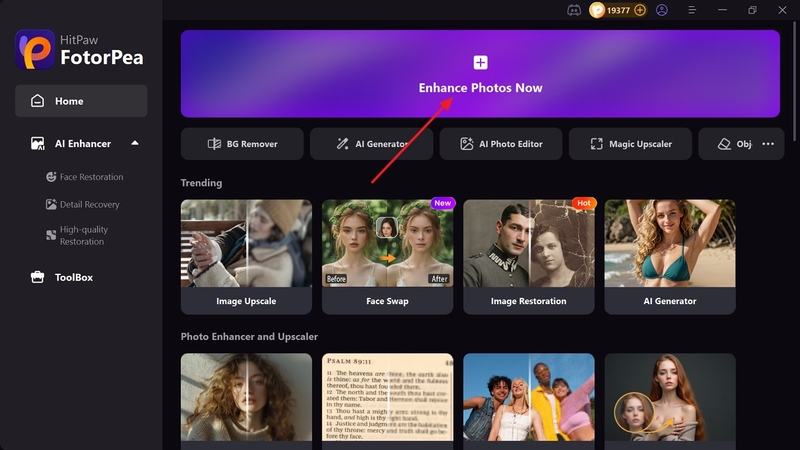Click the Photo Enhancer and Upscaler heading
Screen dimensions: 800x450
click(x=249, y=337)
